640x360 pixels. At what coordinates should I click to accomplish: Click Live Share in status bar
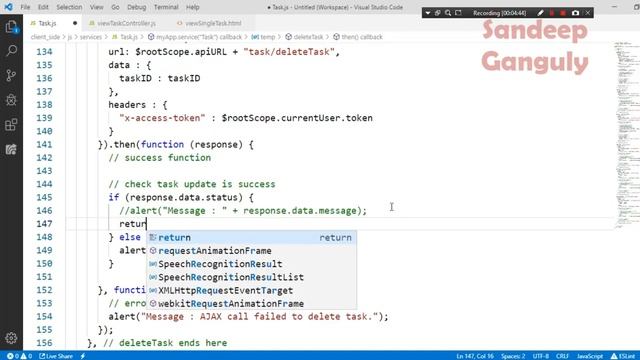point(56,356)
